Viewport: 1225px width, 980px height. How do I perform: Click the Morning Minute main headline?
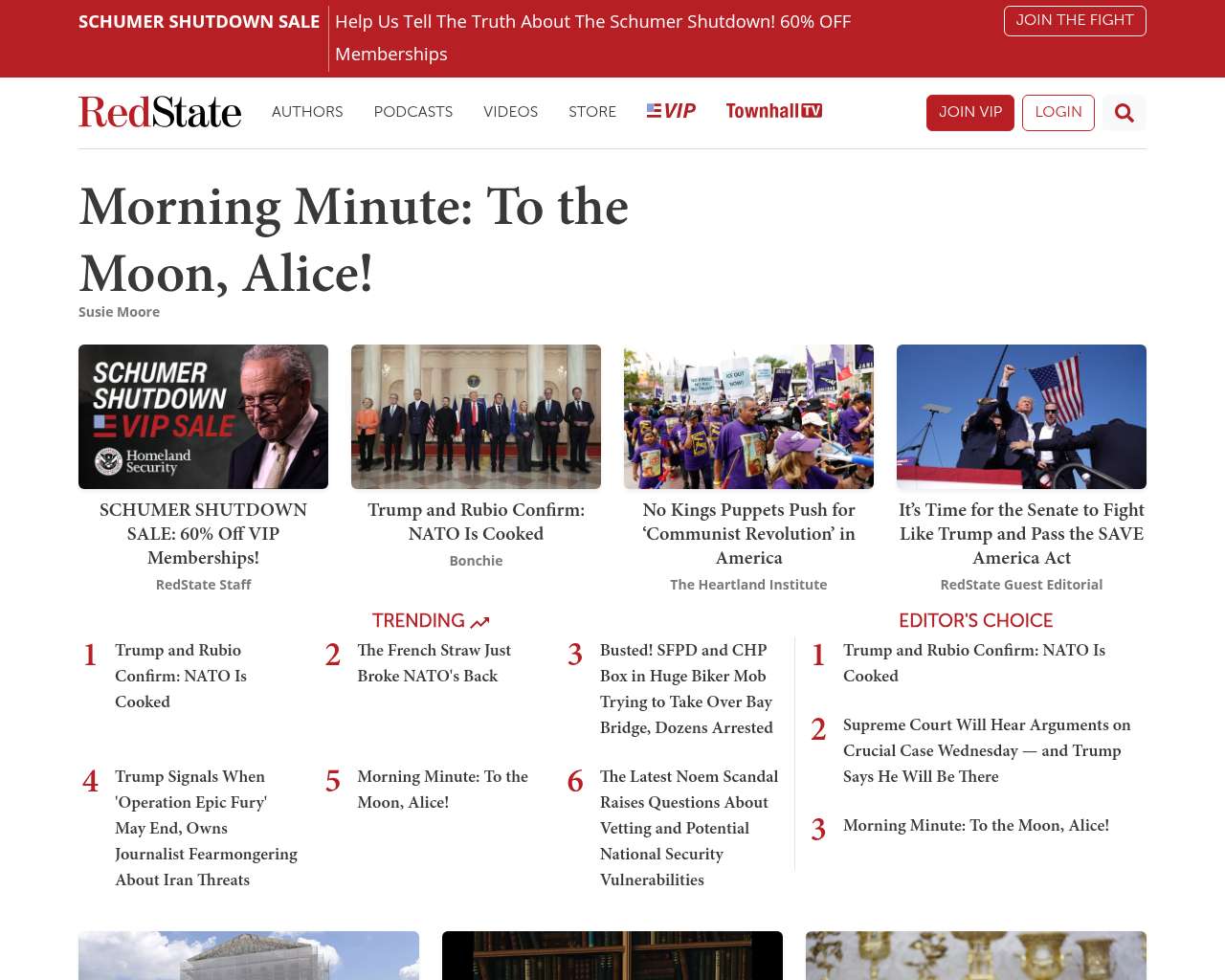tap(353, 240)
